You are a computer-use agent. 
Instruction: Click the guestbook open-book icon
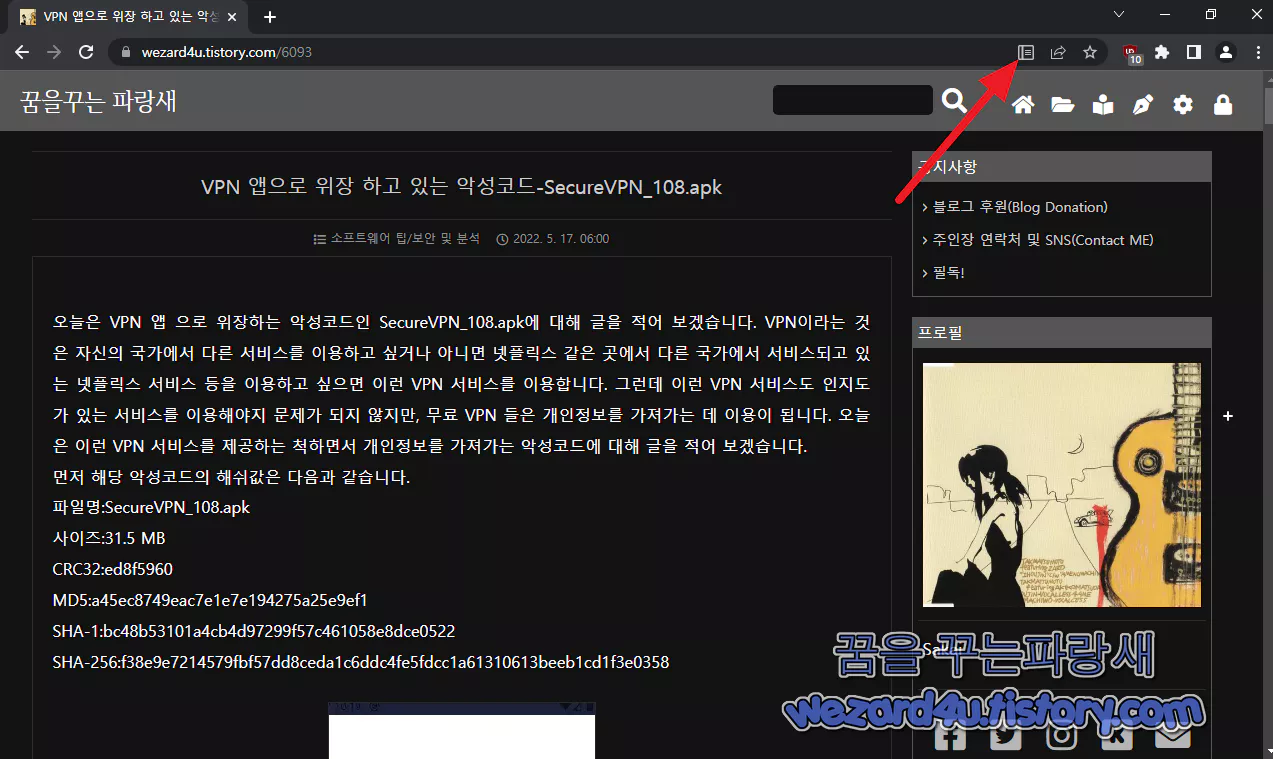click(1102, 104)
